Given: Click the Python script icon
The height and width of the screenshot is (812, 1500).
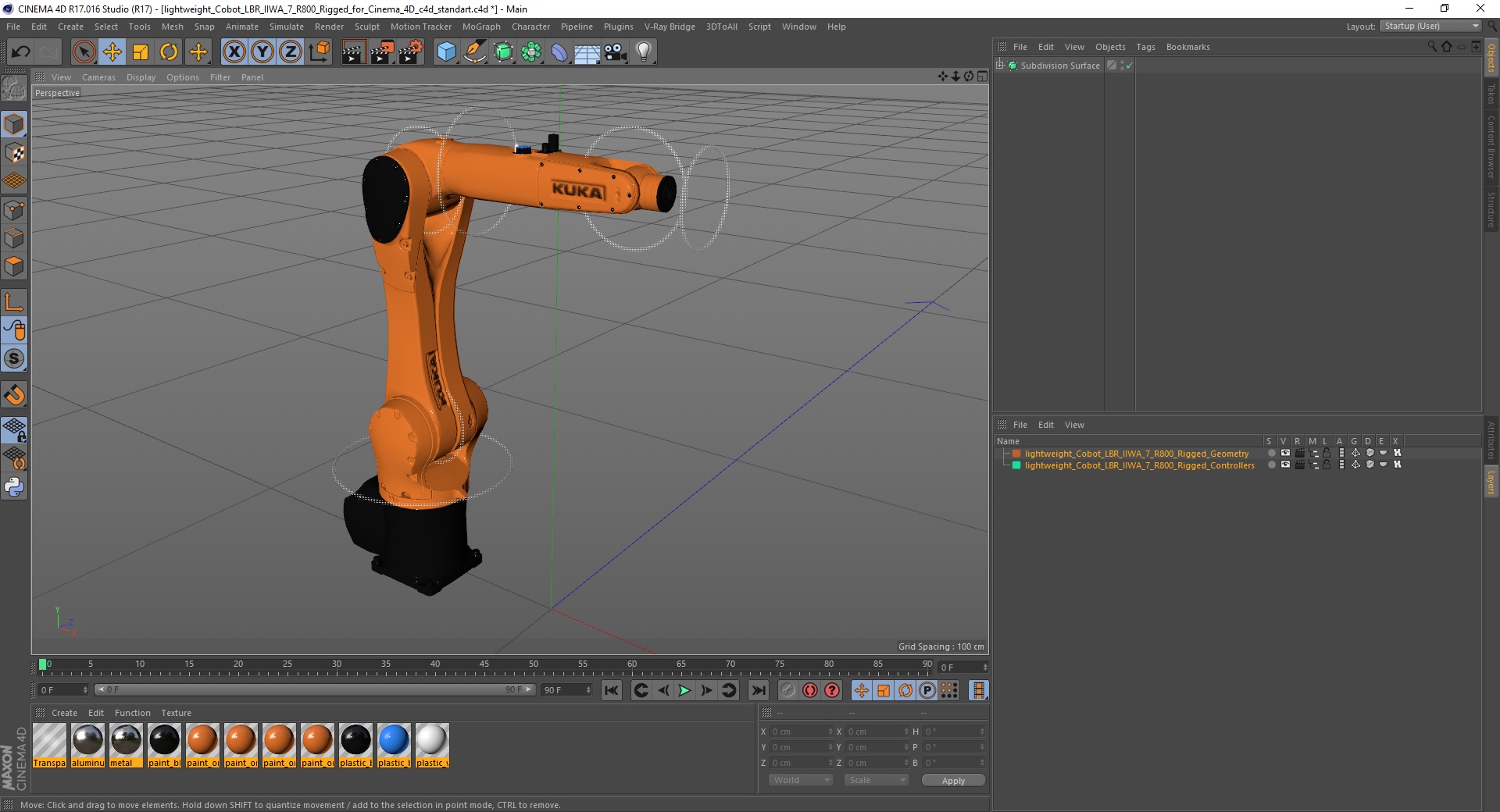Looking at the screenshot, I should (14, 487).
